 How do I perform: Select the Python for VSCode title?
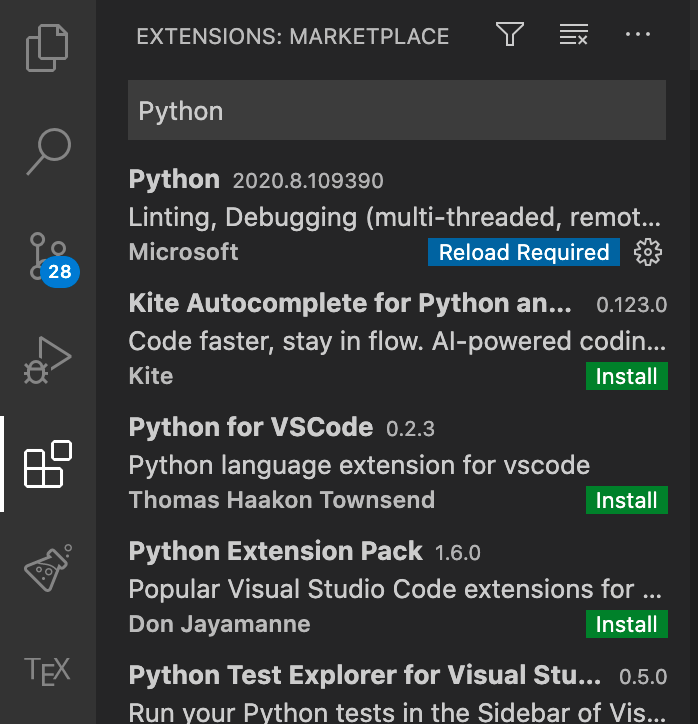tap(251, 427)
